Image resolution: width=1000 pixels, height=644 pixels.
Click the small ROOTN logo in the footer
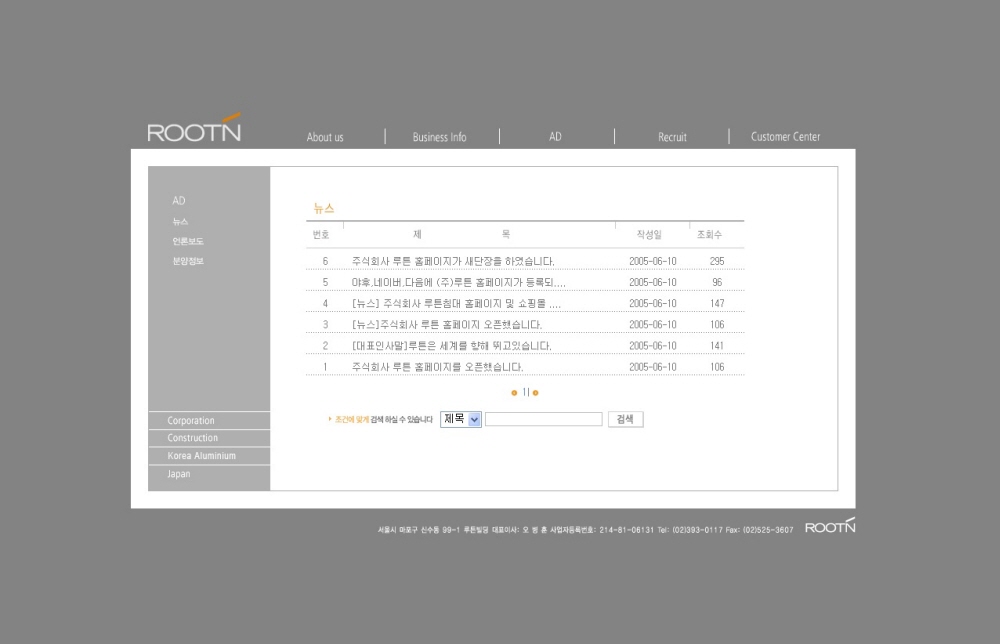point(829,527)
